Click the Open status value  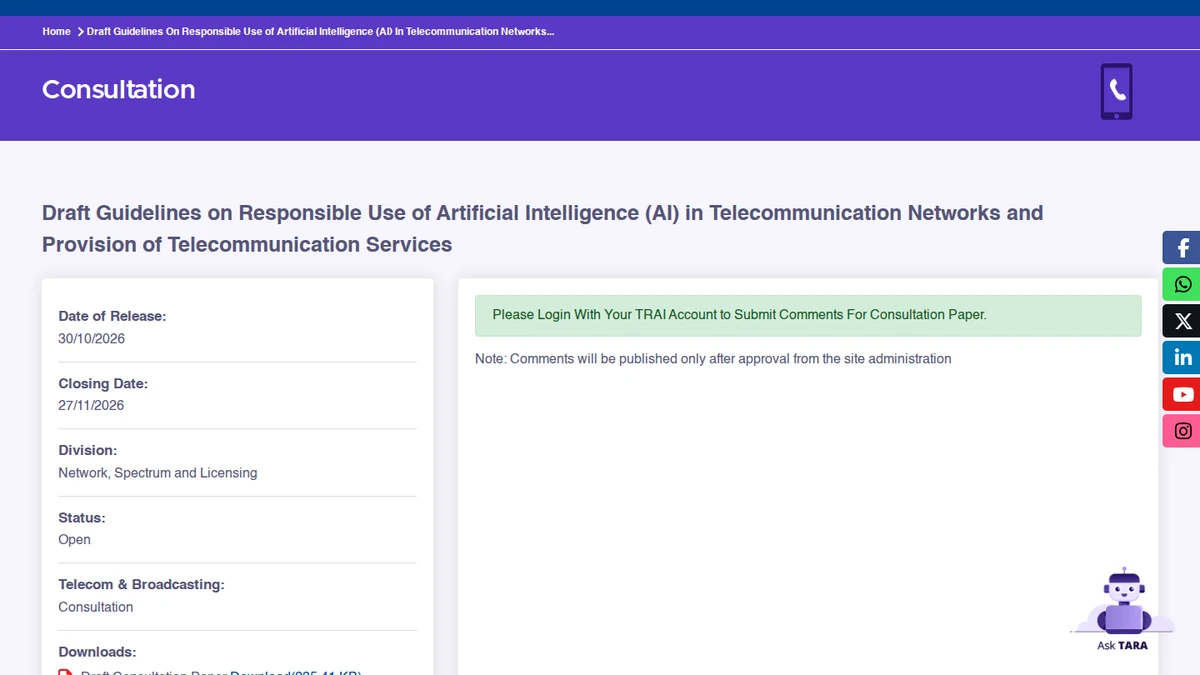tap(74, 540)
